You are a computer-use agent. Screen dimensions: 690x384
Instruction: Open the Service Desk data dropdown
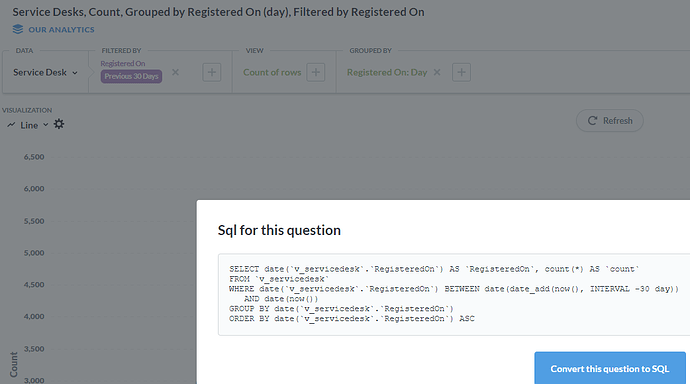click(45, 72)
